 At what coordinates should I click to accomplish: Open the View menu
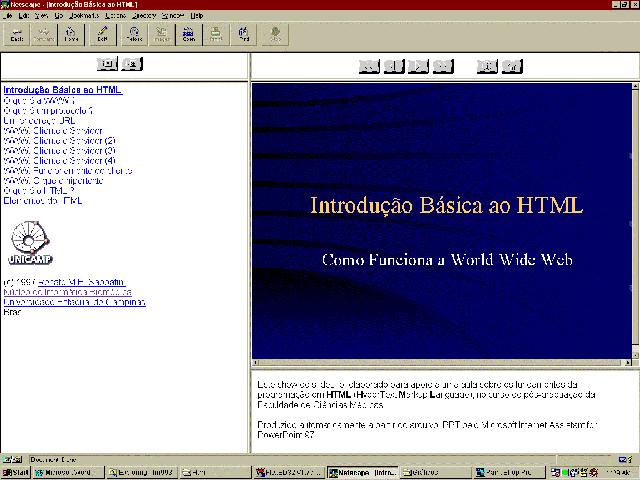(41, 16)
